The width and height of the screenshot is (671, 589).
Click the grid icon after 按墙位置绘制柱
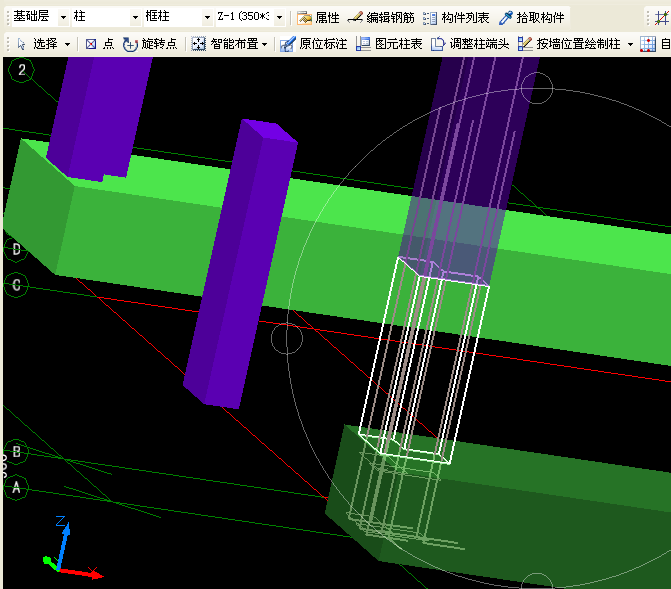pos(647,44)
